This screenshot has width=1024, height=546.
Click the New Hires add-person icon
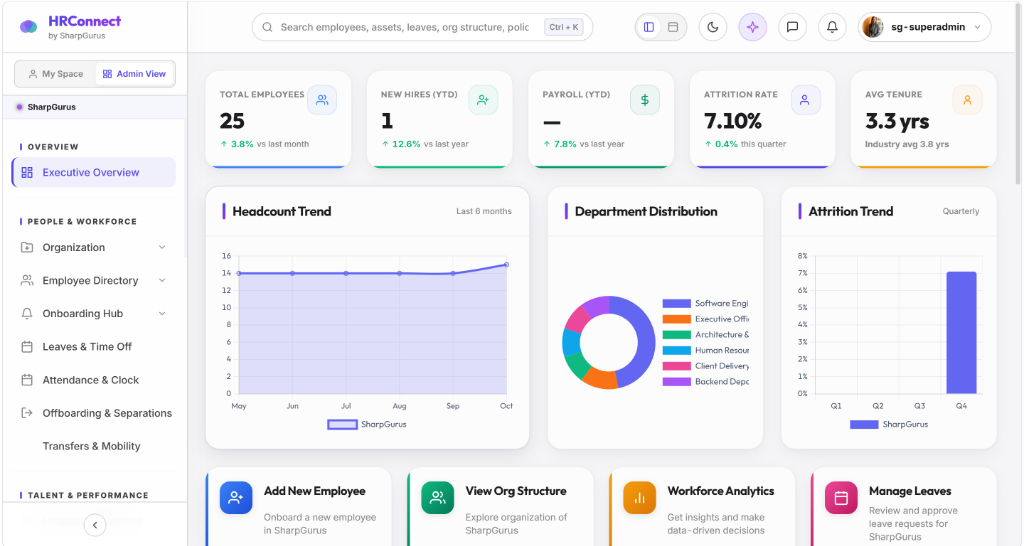point(483,100)
